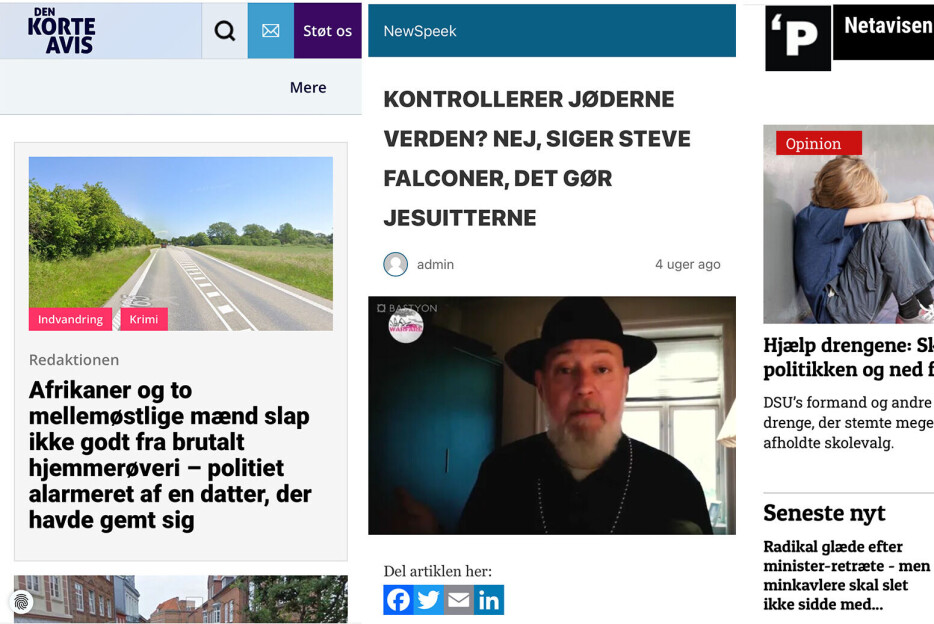This screenshot has width=934, height=624.
Task: Share the article on Facebook
Action: click(398, 600)
